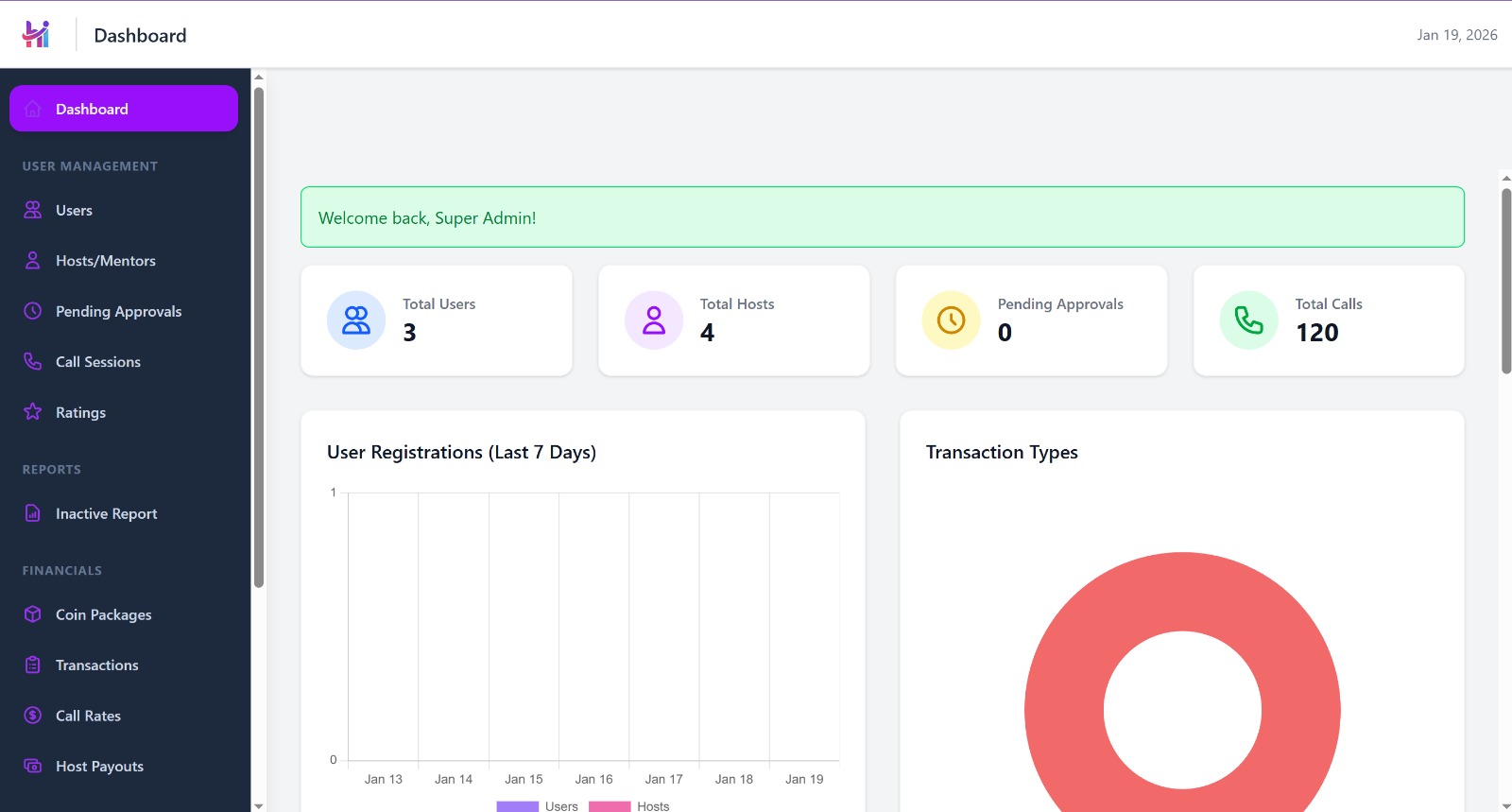
Task: Click the Call Rates dollar icon
Action: coord(33,716)
